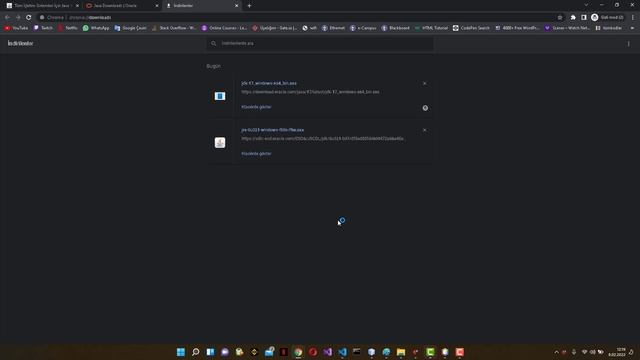Remove the jre download from the list

424,130
